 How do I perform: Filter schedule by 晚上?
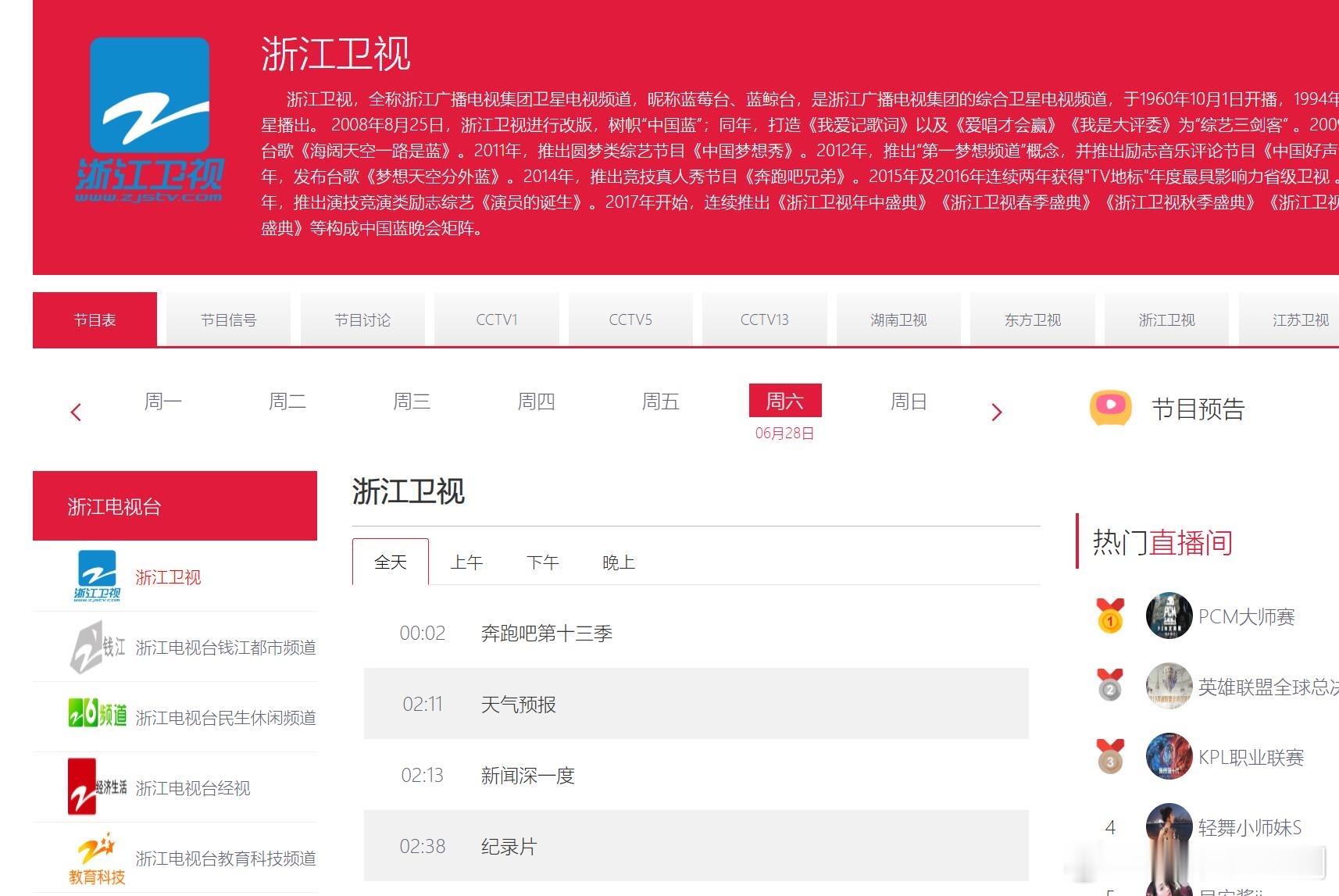[619, 562]
